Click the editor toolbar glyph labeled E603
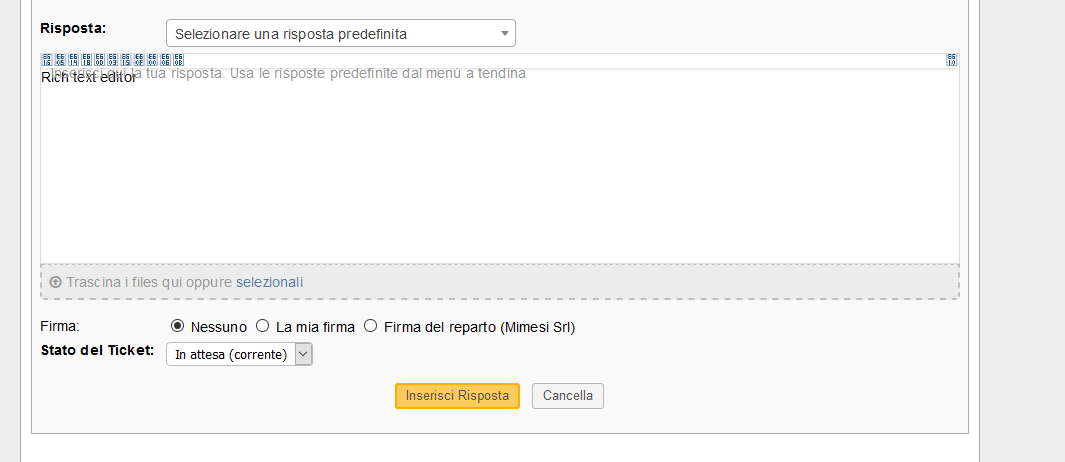 pos(113,60)
